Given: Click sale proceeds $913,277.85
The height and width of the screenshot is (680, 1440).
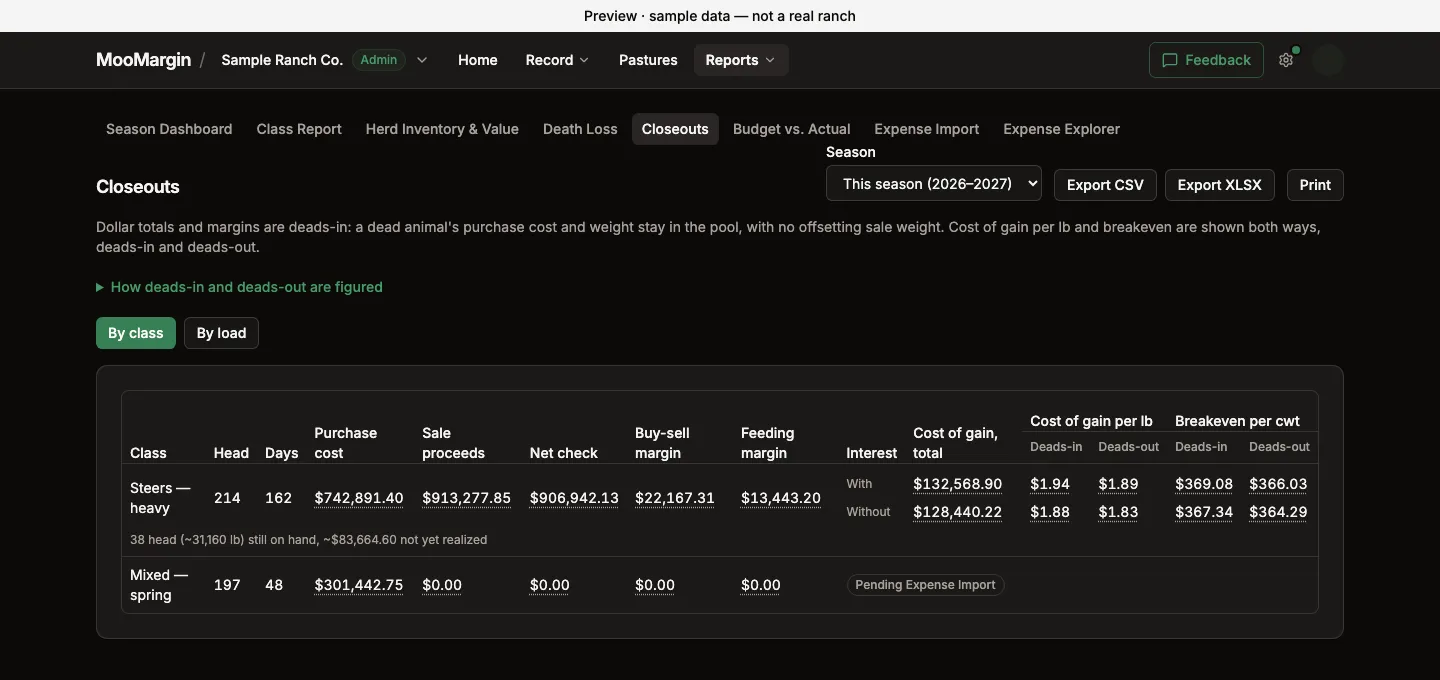Looking at the screenshot, I should (467, 498).
